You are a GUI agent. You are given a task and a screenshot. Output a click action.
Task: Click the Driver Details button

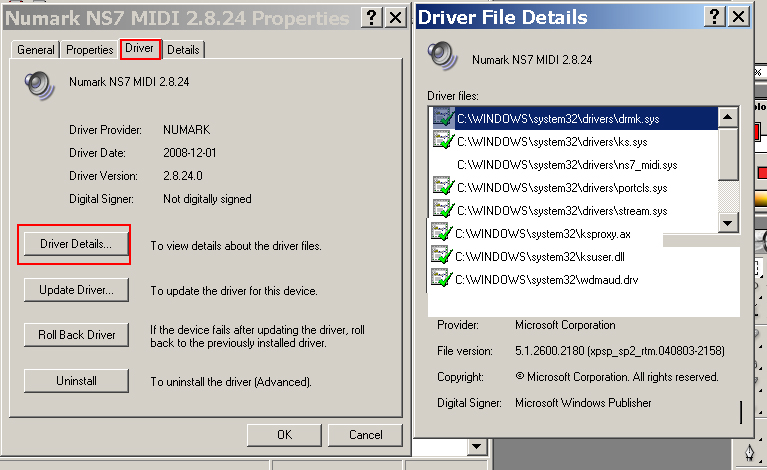coord(76,244)
